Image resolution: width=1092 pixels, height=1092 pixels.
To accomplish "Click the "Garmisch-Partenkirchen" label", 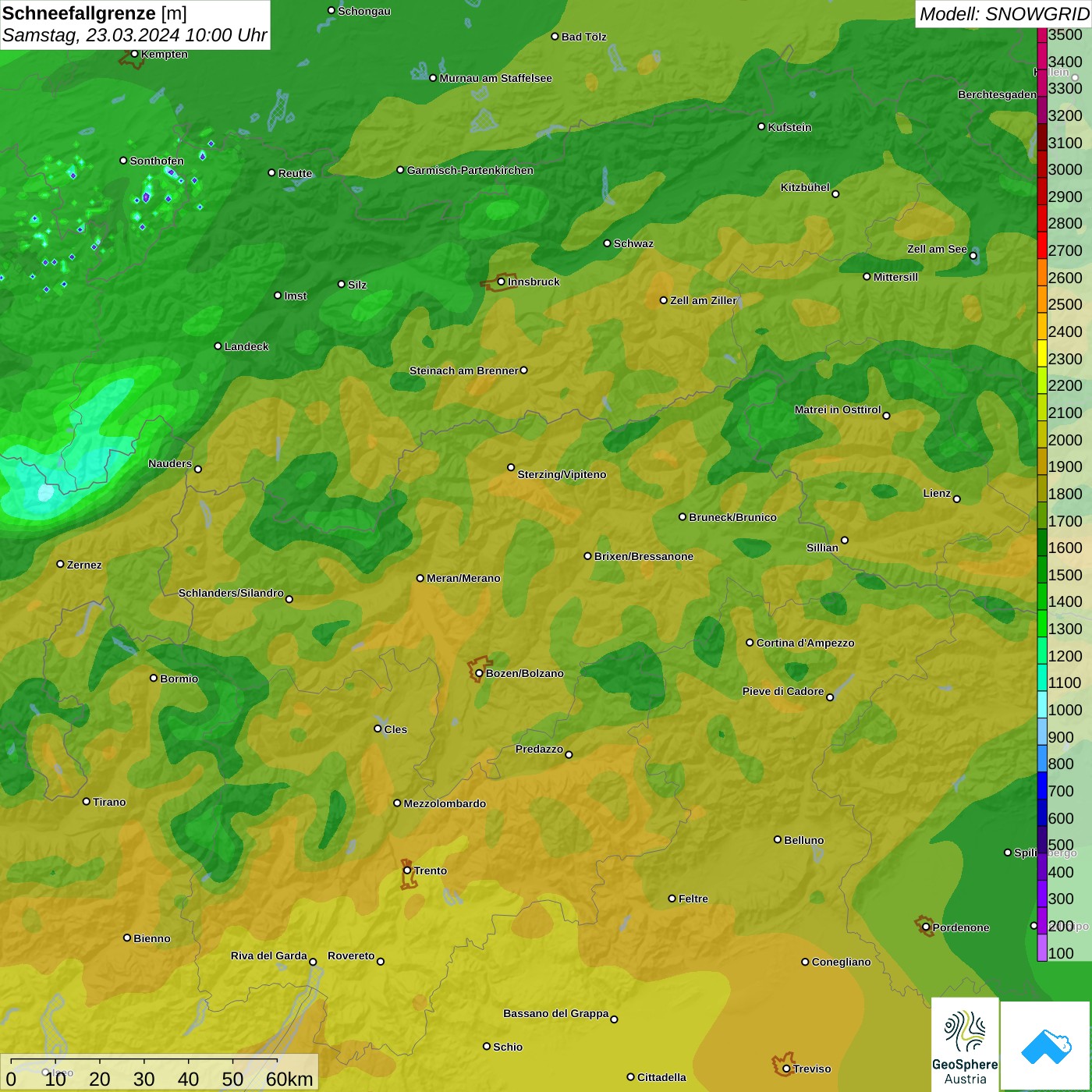I will (470, 170).
